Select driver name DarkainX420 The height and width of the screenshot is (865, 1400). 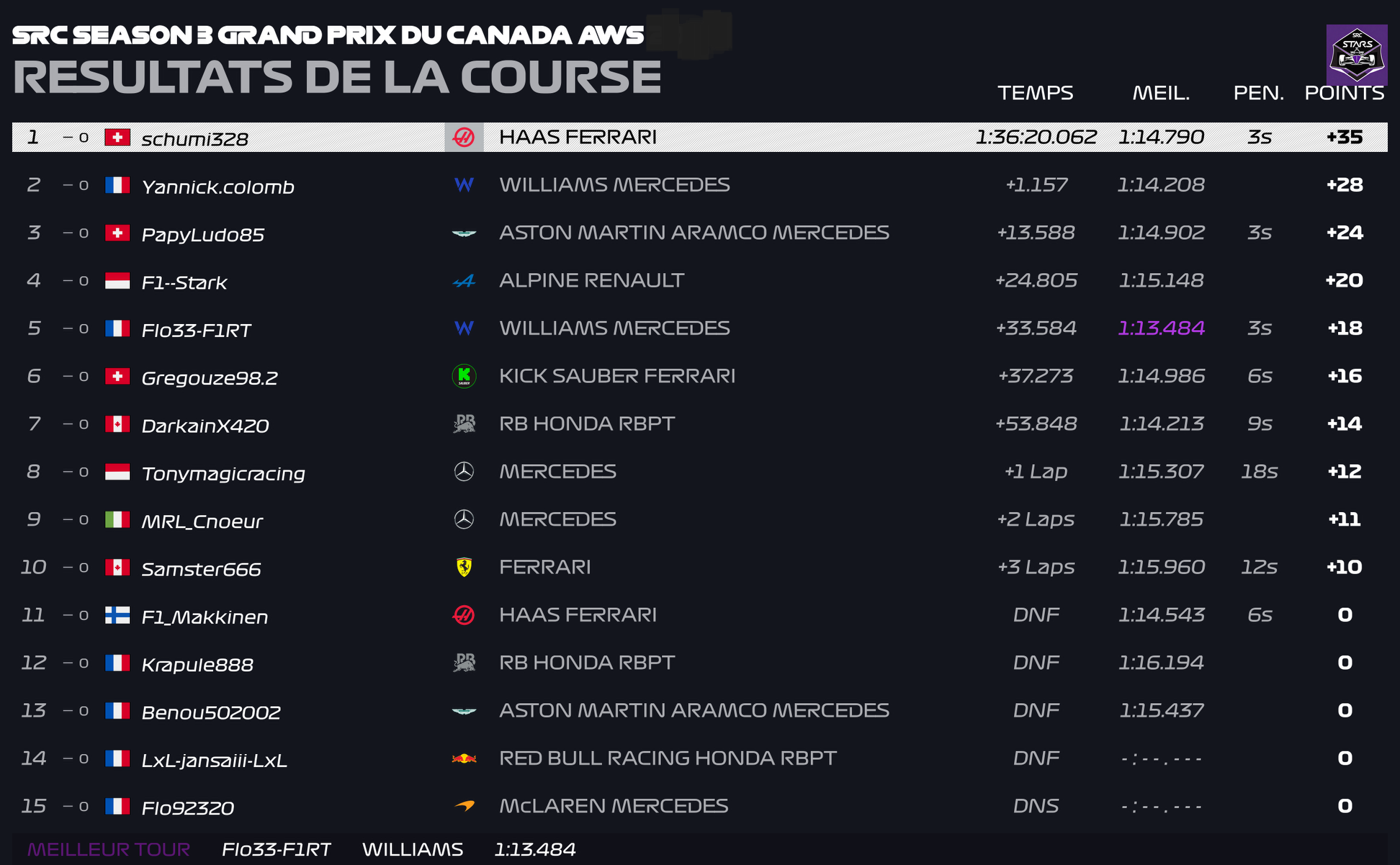pos(205,426)
